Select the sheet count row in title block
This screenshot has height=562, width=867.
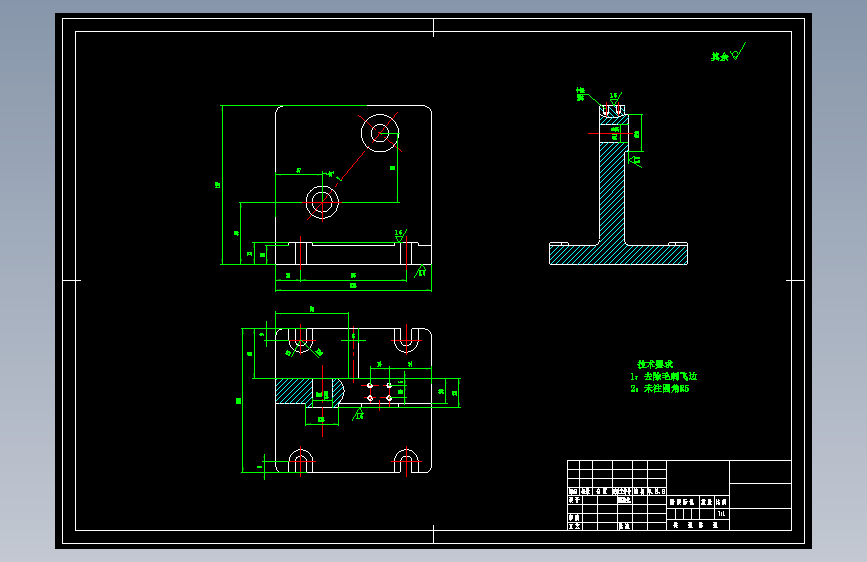tap(698, 525)
